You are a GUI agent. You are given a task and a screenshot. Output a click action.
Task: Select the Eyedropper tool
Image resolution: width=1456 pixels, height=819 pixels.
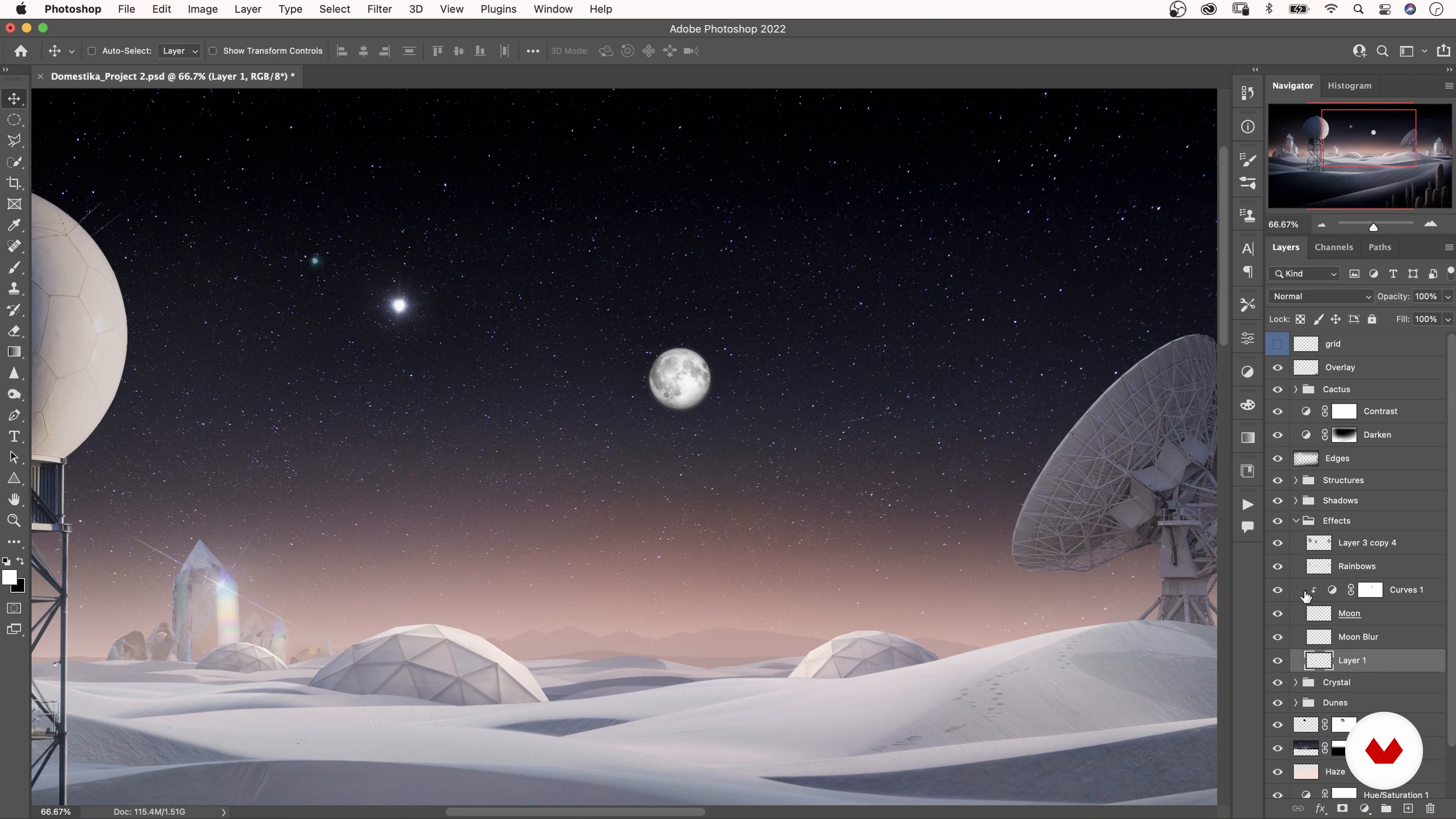[14, 225]
